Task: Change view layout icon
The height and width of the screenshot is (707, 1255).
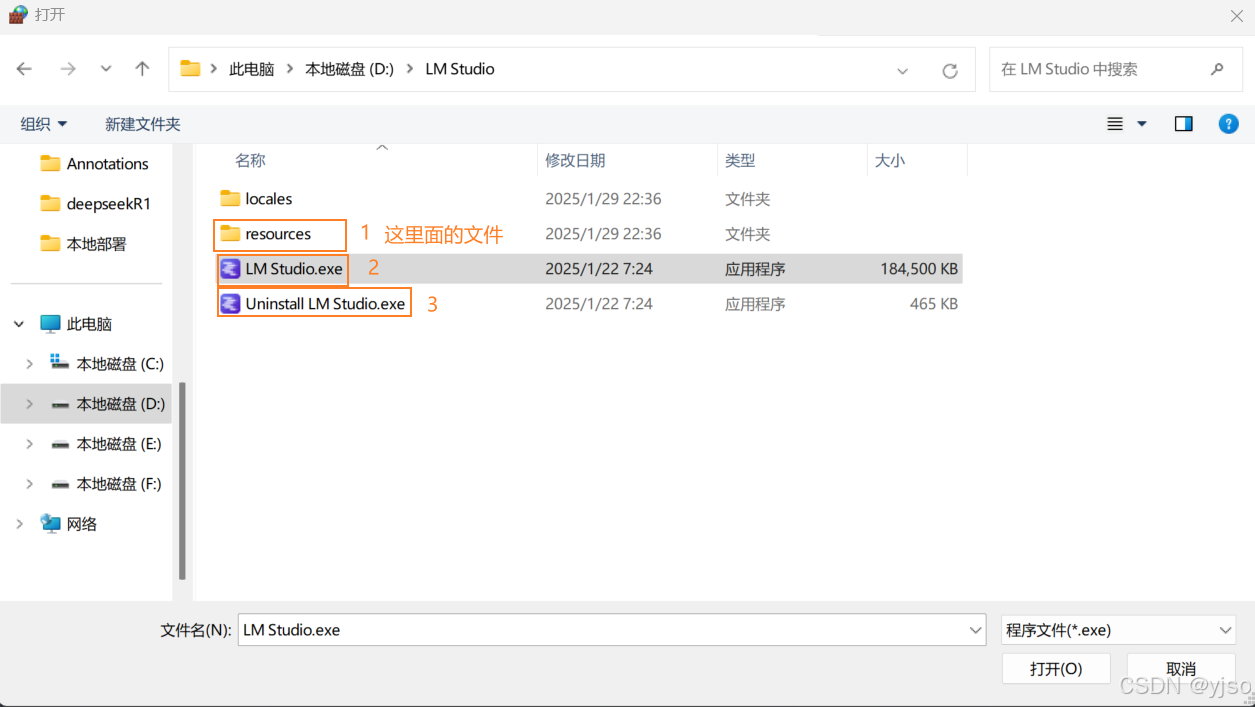Action: pos(1115,124)
